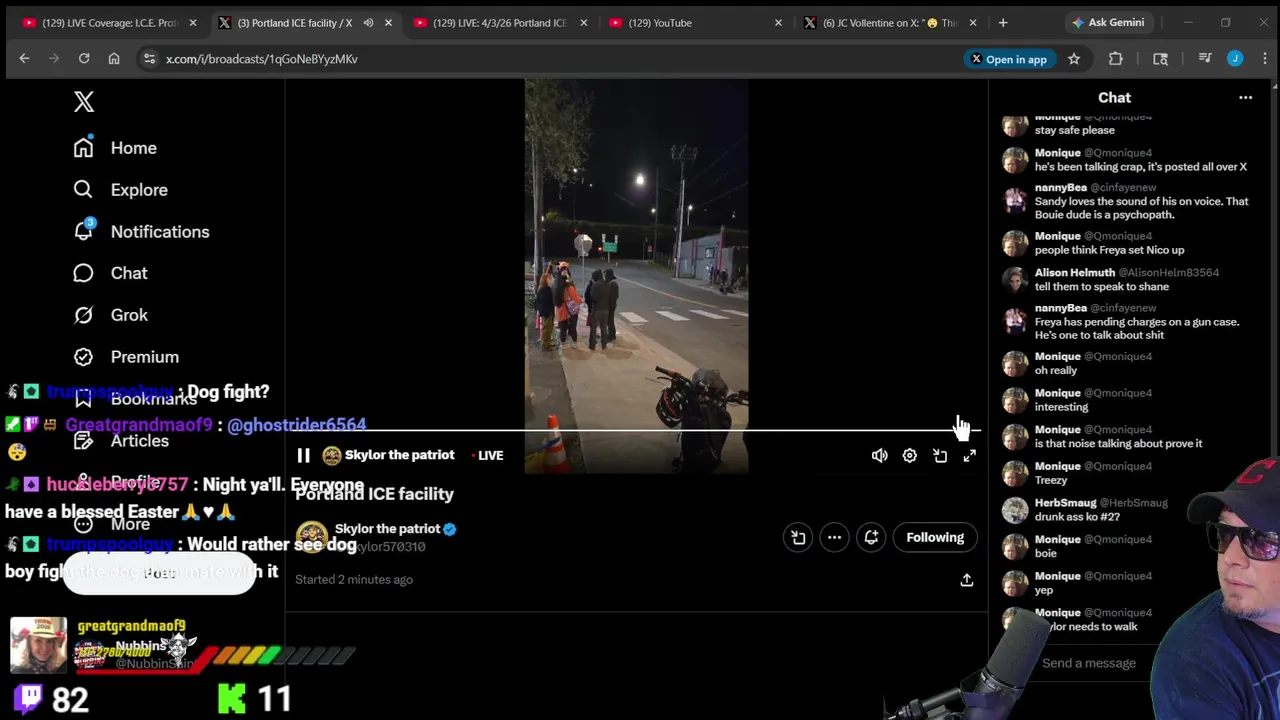The width and height of the screenshot is (1280, 720).
Task: Click the site info icon in address bar
Action: tap(149, 59)
